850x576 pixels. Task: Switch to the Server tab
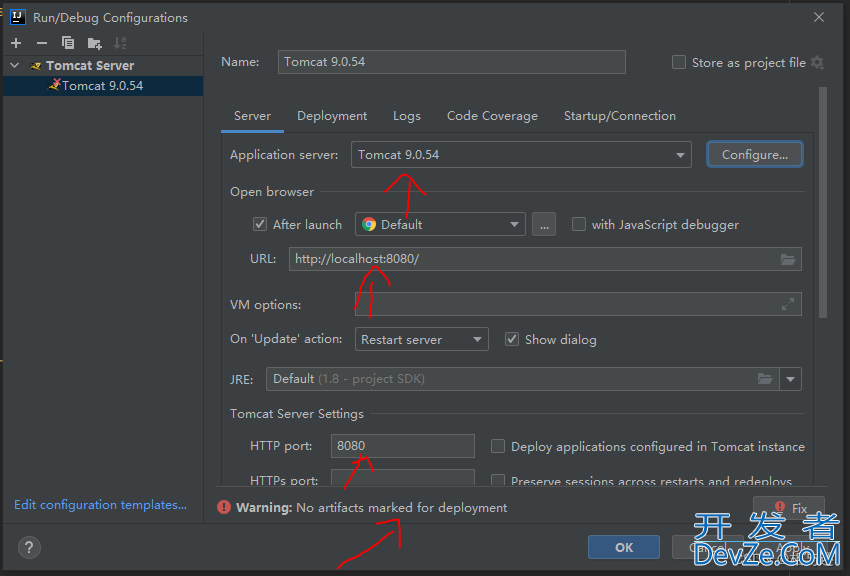point(252,116)
